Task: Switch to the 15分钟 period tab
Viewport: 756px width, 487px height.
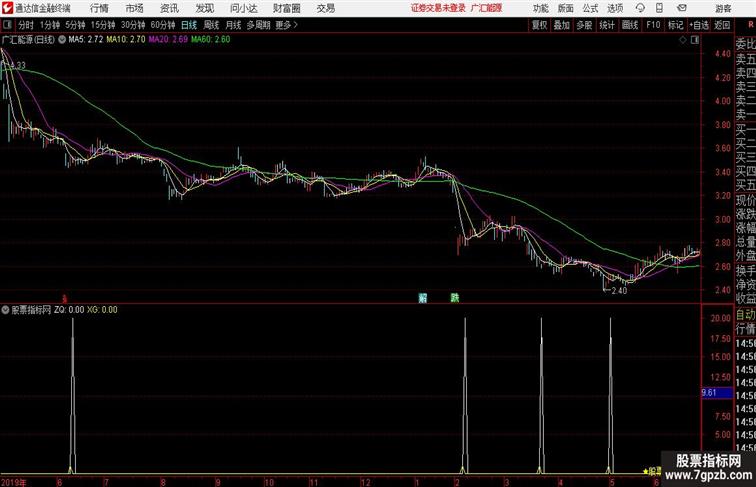Action: 103,25
